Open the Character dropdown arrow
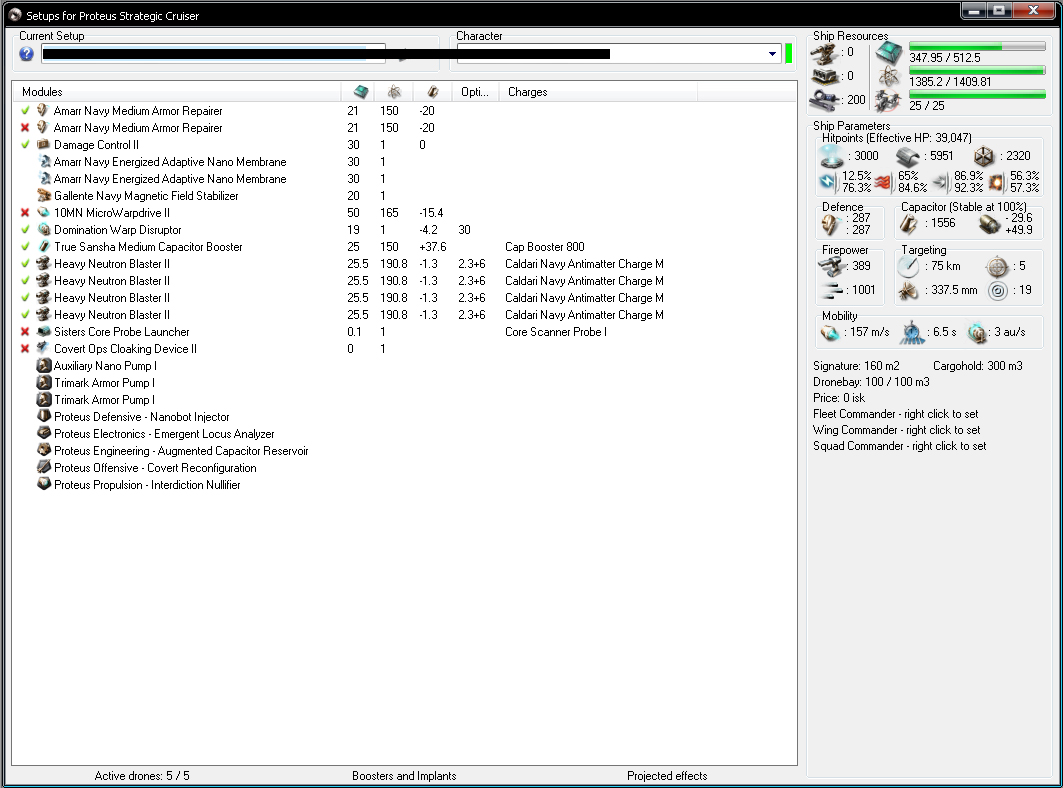Image resolution: width=1063 pixels, height=788 pixels. point(772,54)
